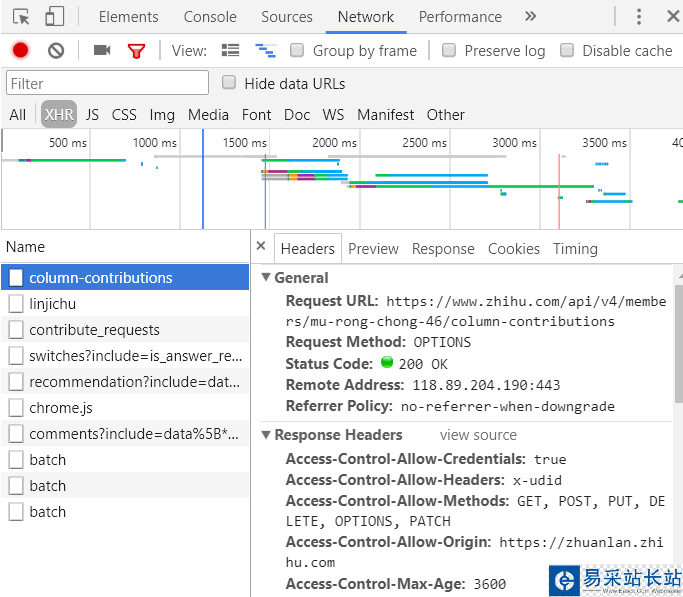
Task: Filter requests by Img
Action: point(162,115)
